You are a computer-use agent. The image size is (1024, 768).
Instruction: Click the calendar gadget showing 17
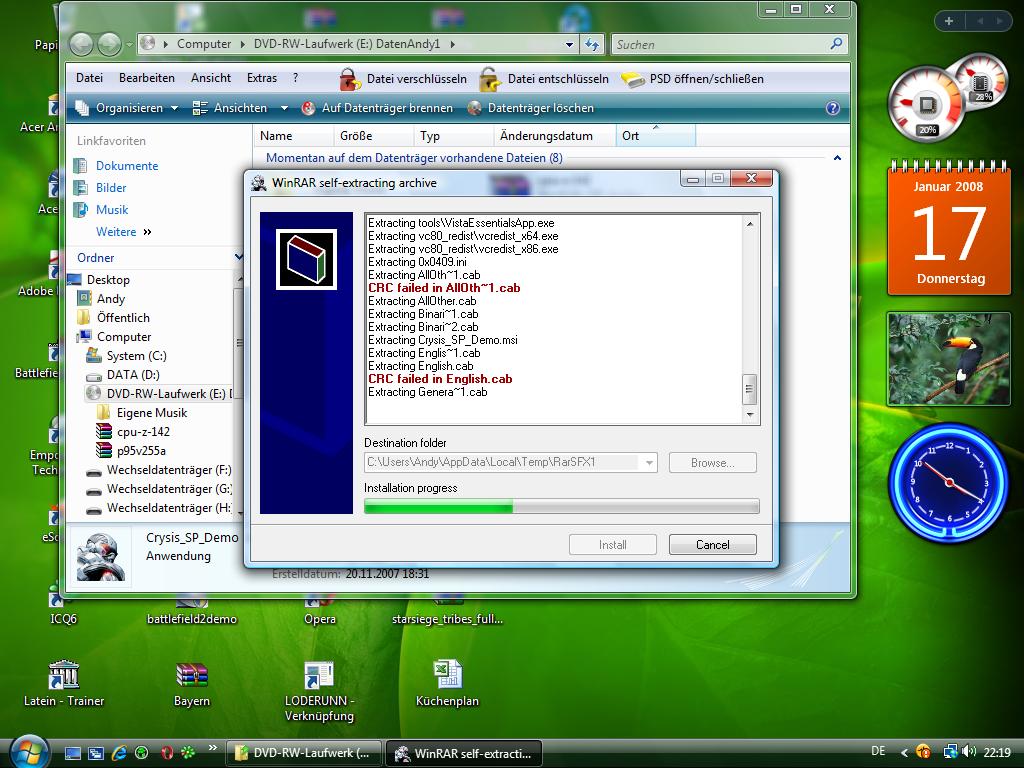click(x=949, y=229)
